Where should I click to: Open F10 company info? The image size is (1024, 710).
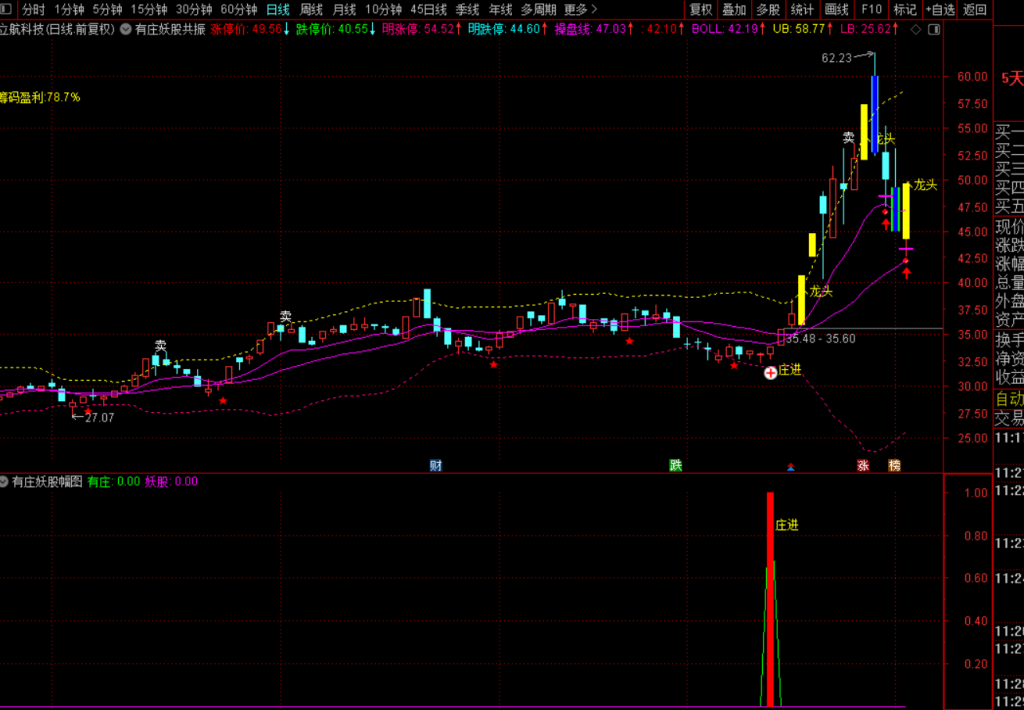pyautogui.click(x=871, y=9)
